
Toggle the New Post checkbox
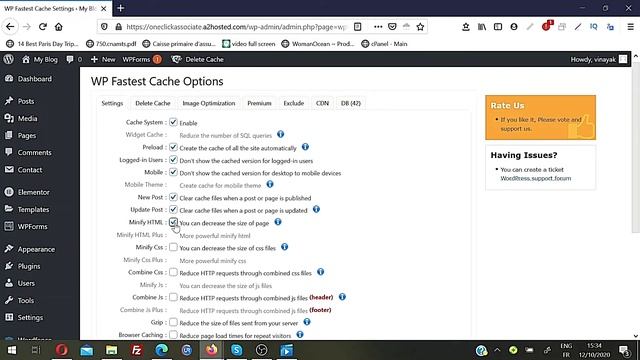click(173, 197)
